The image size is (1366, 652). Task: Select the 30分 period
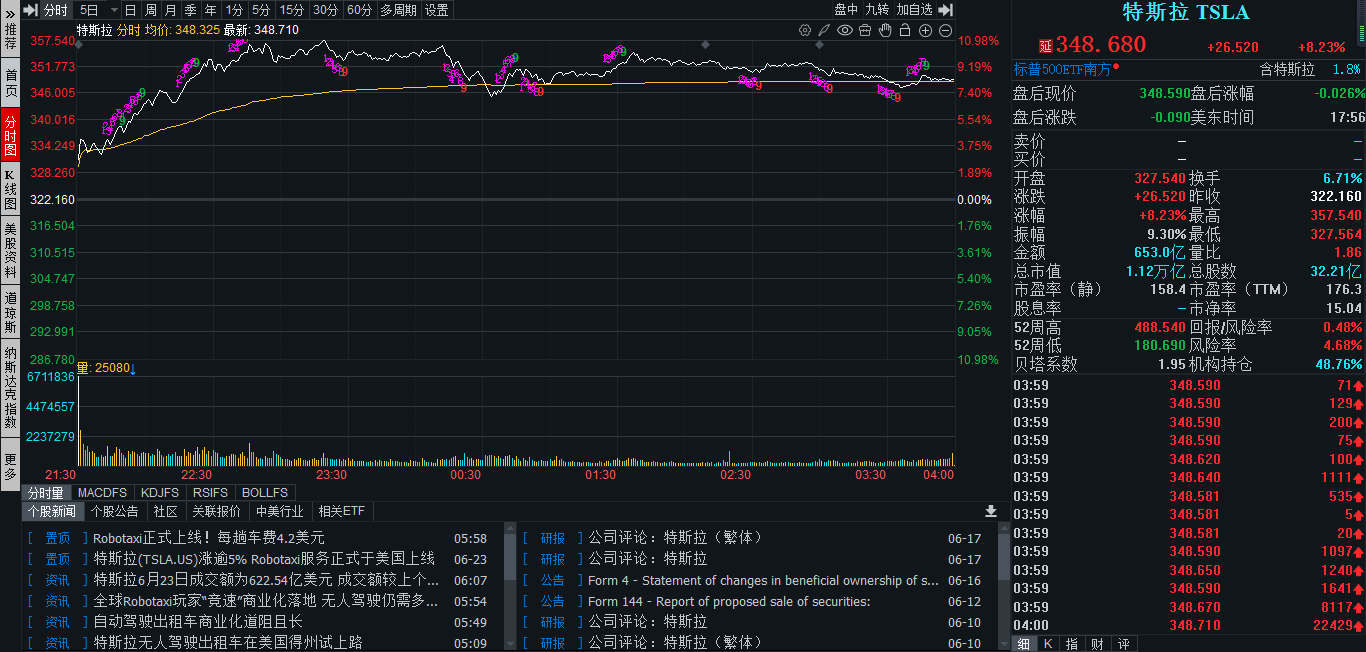click(326, 10)
